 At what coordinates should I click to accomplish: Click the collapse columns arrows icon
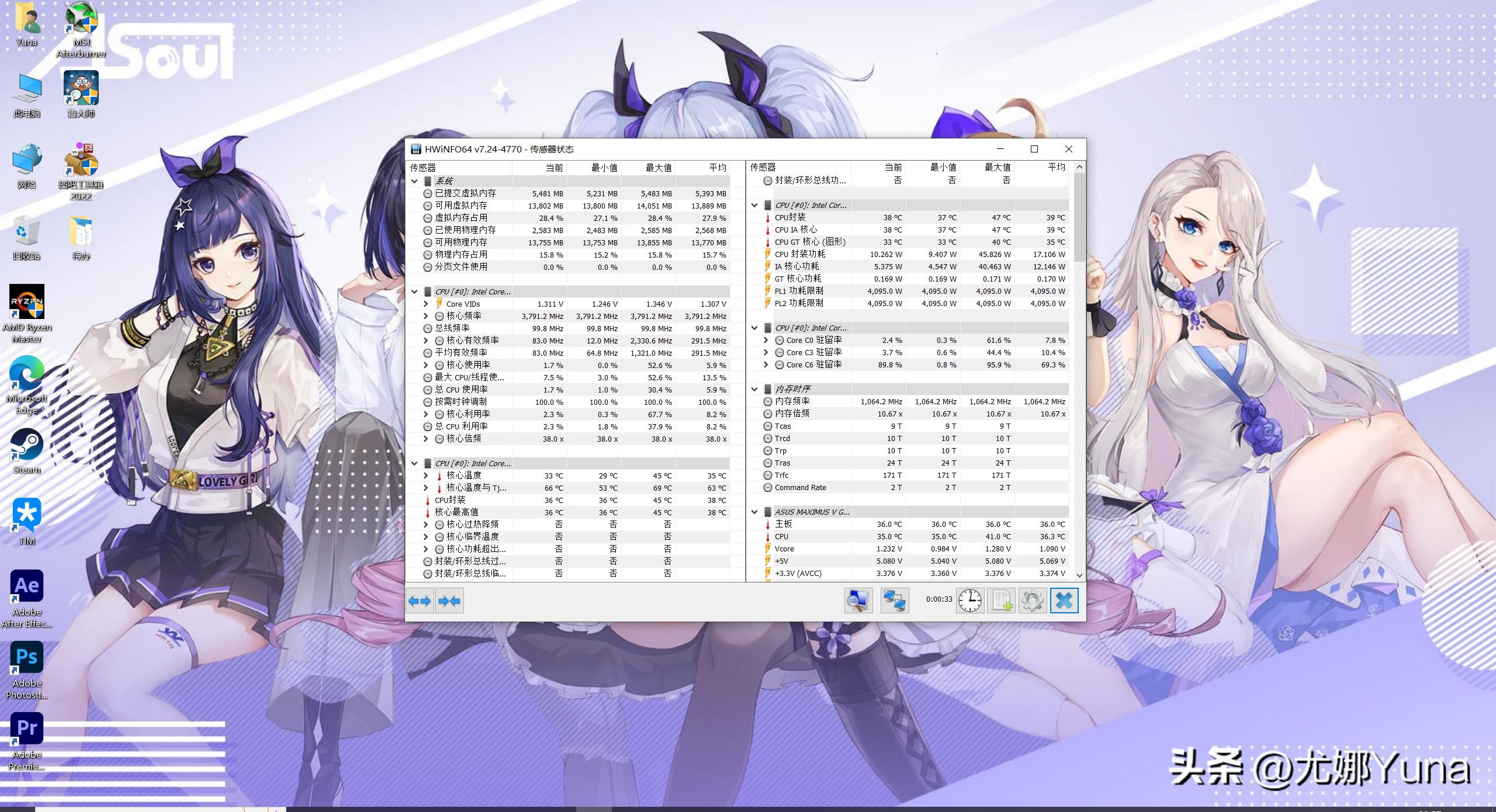(449, 601)
